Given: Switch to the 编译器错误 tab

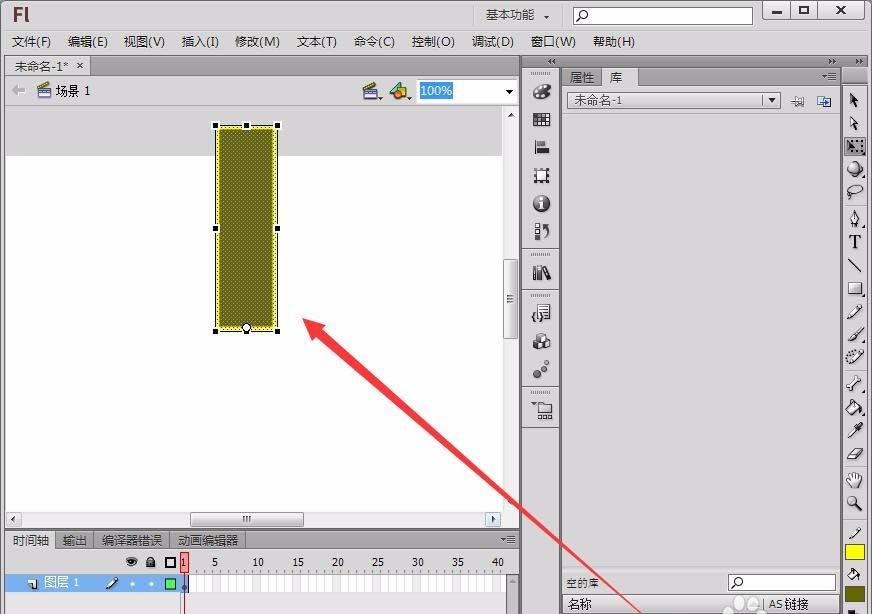Looking at the screenshot, I should 132,541.
